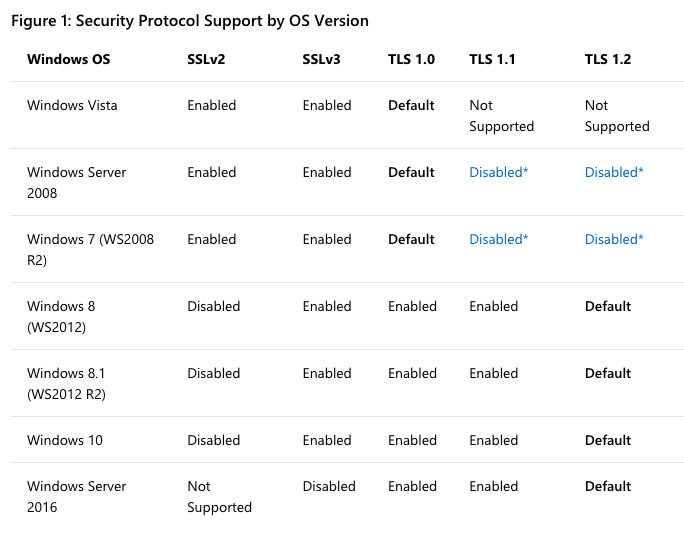Click Default in Windows 10 TLS 1.2 cell
684x533 pixels.
(608, 440)
